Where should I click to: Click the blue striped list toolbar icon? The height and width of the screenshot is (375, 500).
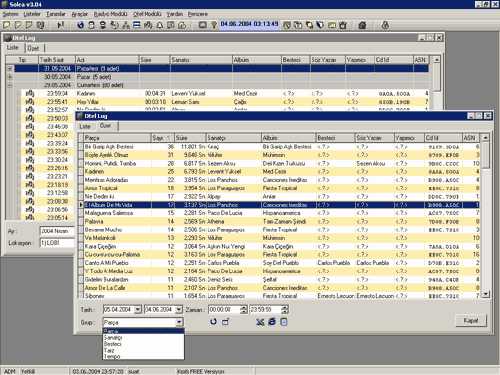(x=137, y=25)
